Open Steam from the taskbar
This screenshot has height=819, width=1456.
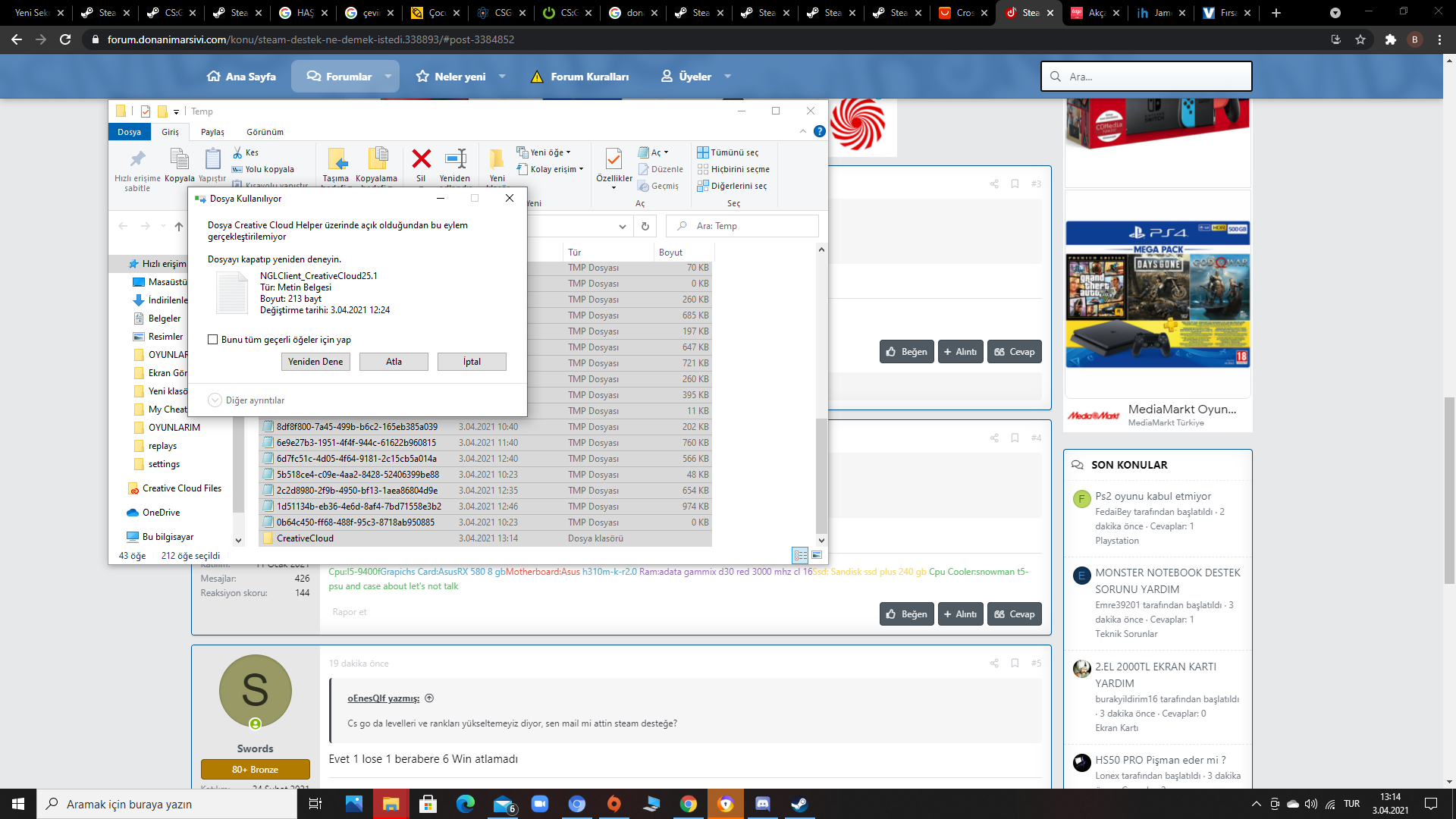(799, 804)
